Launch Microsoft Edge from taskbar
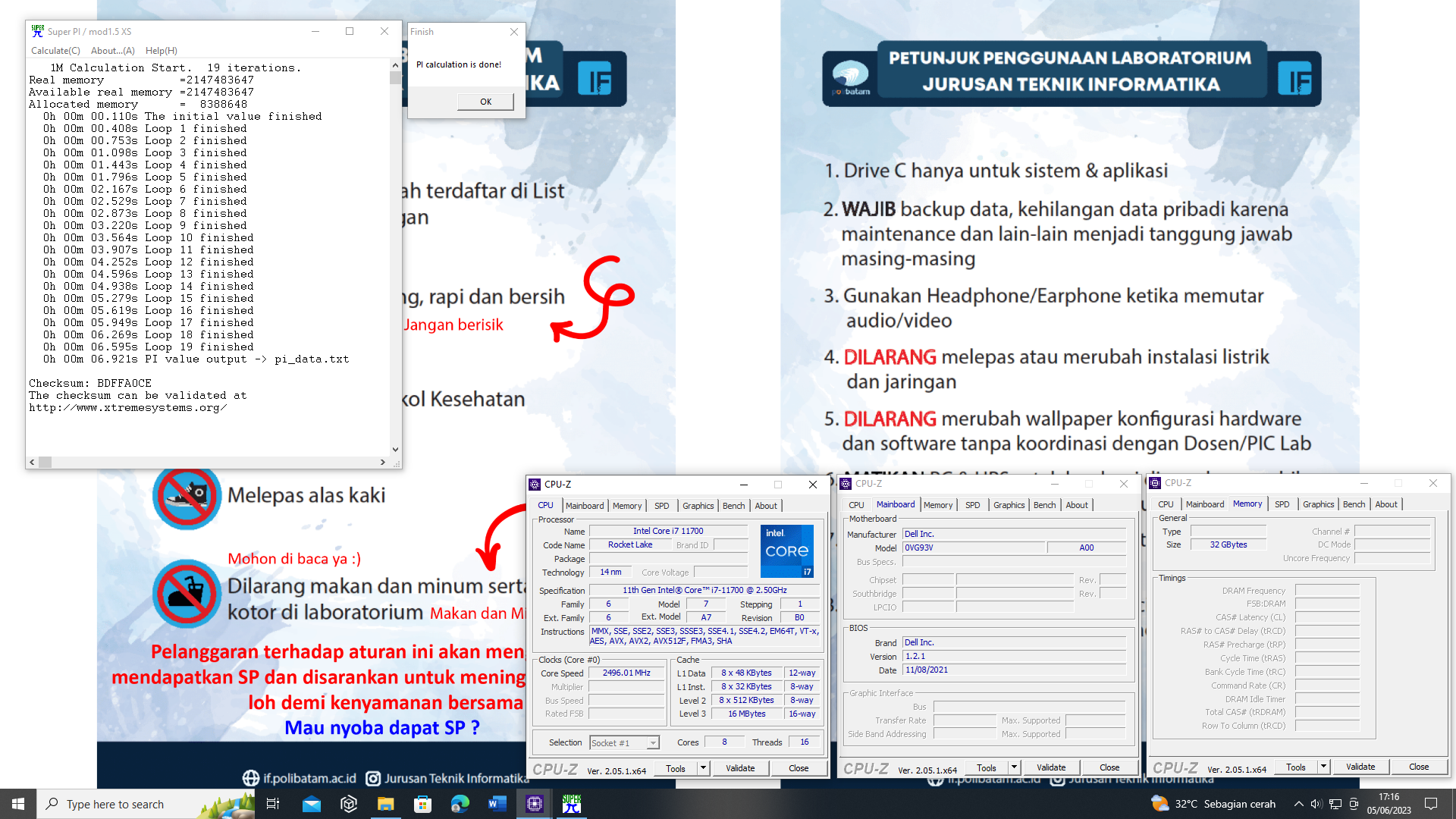 pos(460,804)
